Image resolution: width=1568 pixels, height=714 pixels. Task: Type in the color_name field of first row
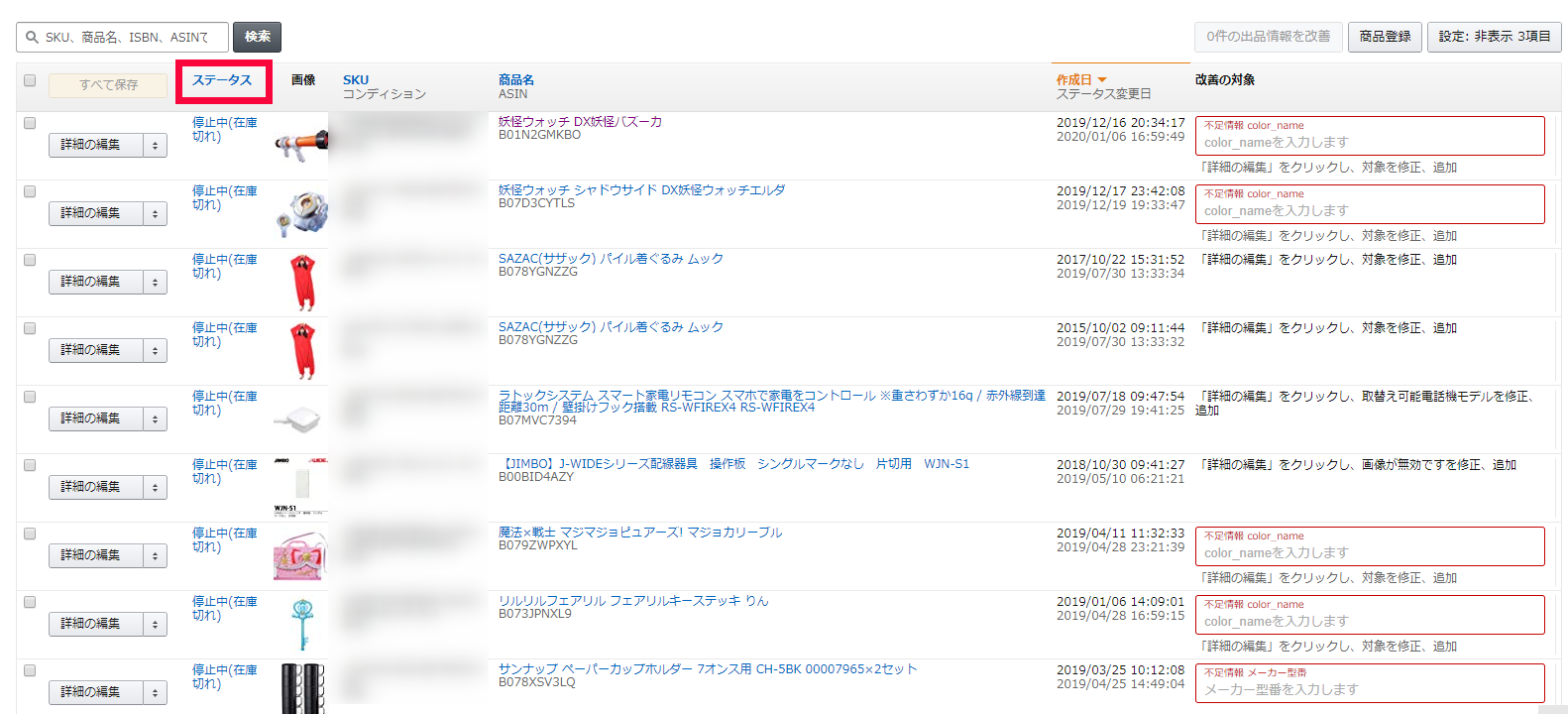(x=1369, y=143)
